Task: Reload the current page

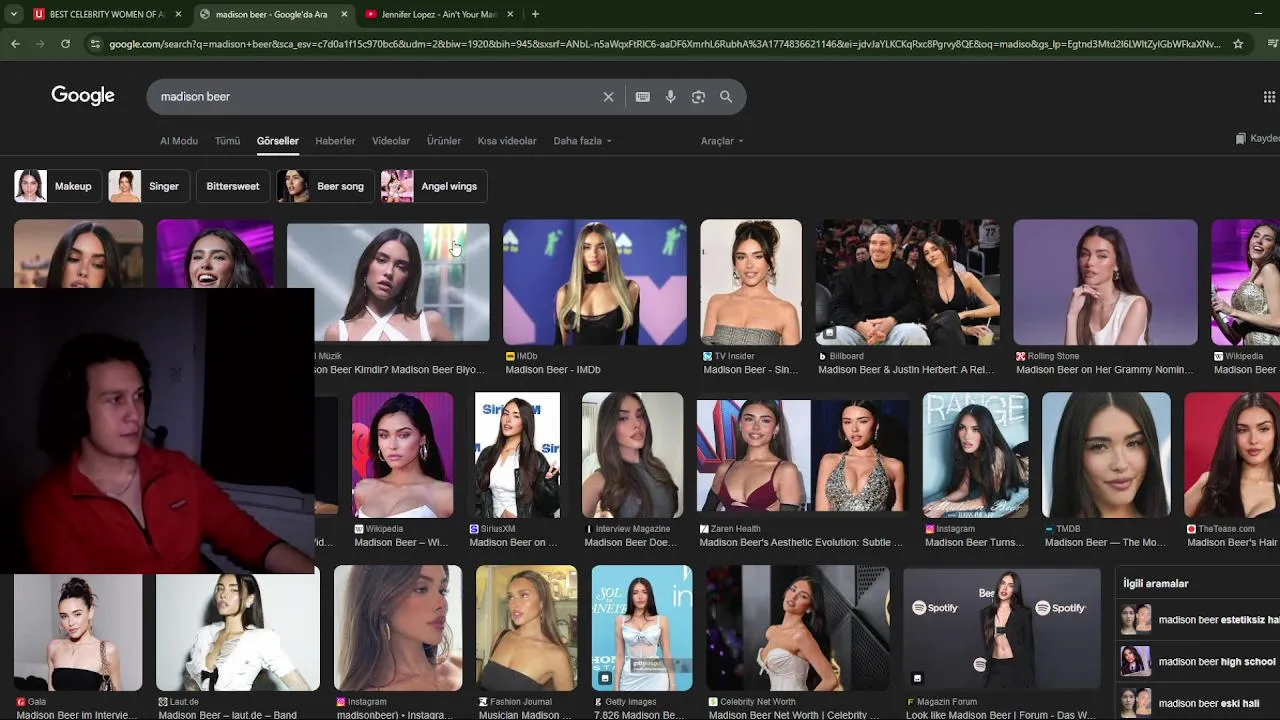Action: 65,44
